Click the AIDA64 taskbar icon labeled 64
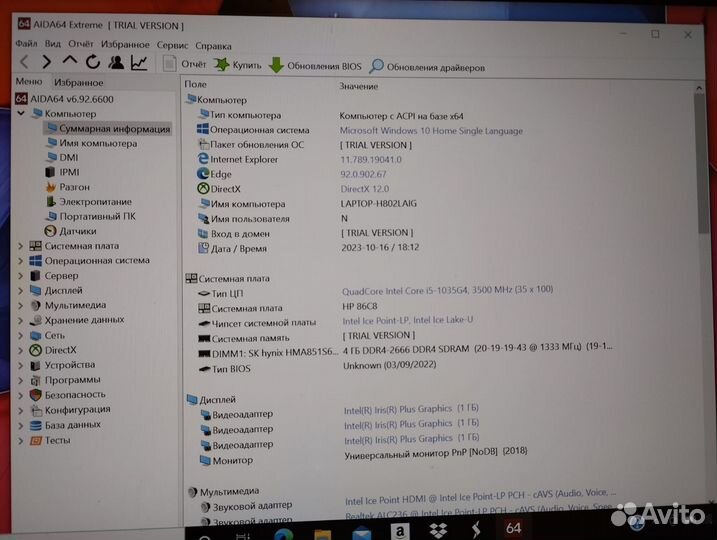The height and width of the screenshot is (540, 717). tap(513, 528)
